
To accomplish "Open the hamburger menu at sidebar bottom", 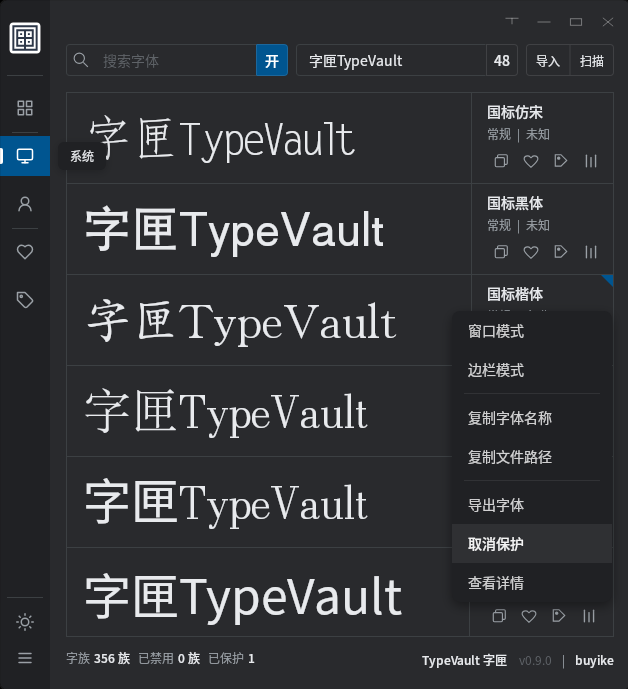I will click(25, 658).
